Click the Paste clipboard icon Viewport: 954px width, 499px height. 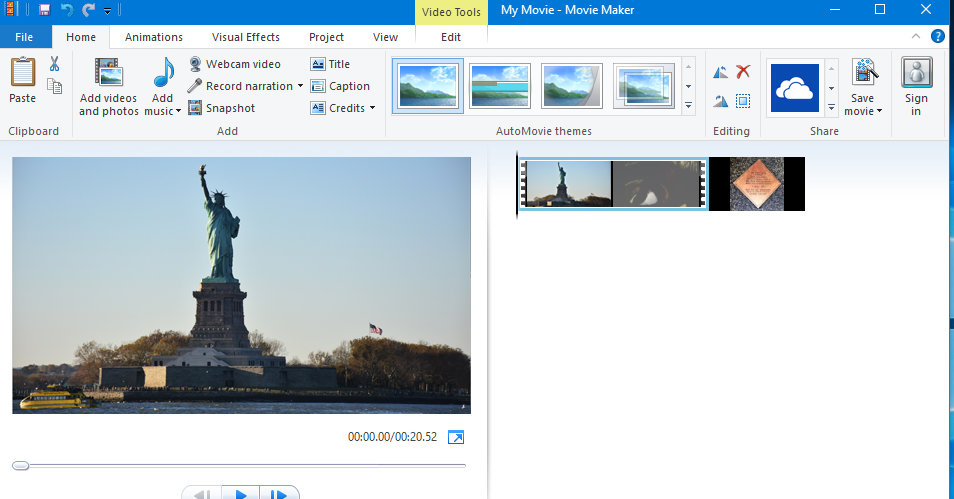tap(23, 72)
